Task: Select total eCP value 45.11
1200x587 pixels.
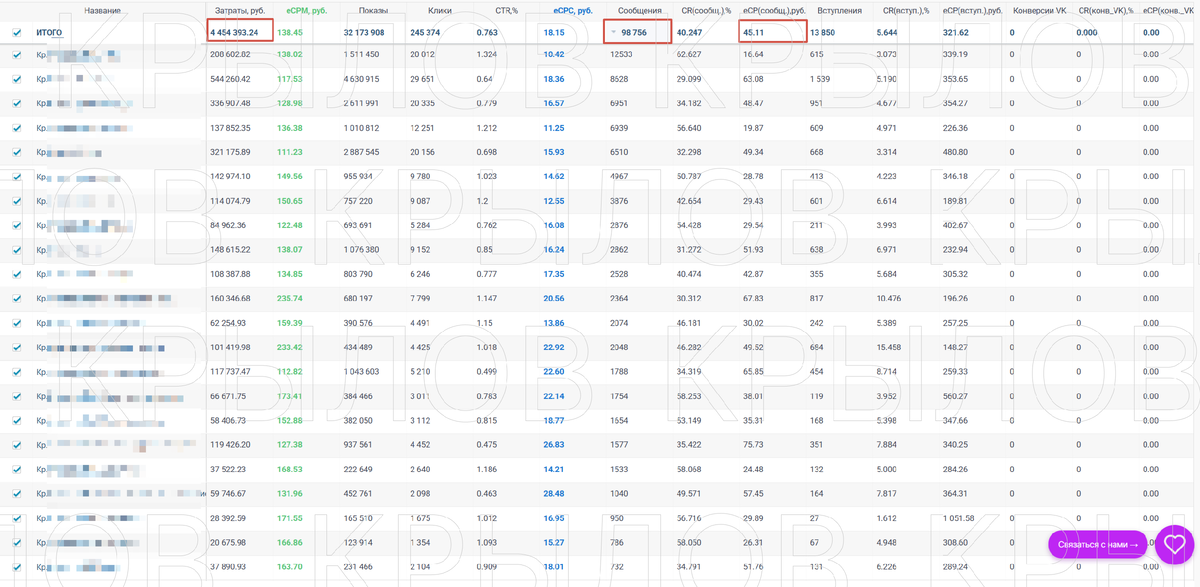Action: (753, 32)
